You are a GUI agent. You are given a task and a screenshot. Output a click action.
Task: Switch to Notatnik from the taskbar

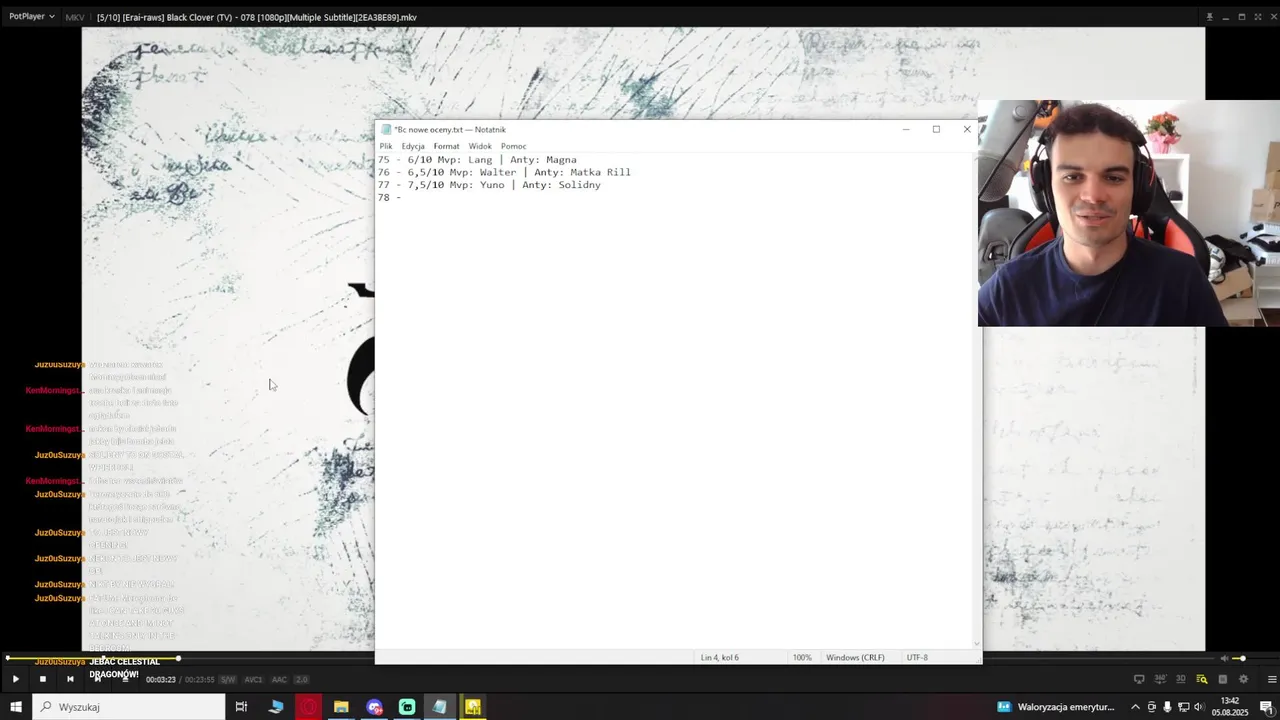pos(439,707)
